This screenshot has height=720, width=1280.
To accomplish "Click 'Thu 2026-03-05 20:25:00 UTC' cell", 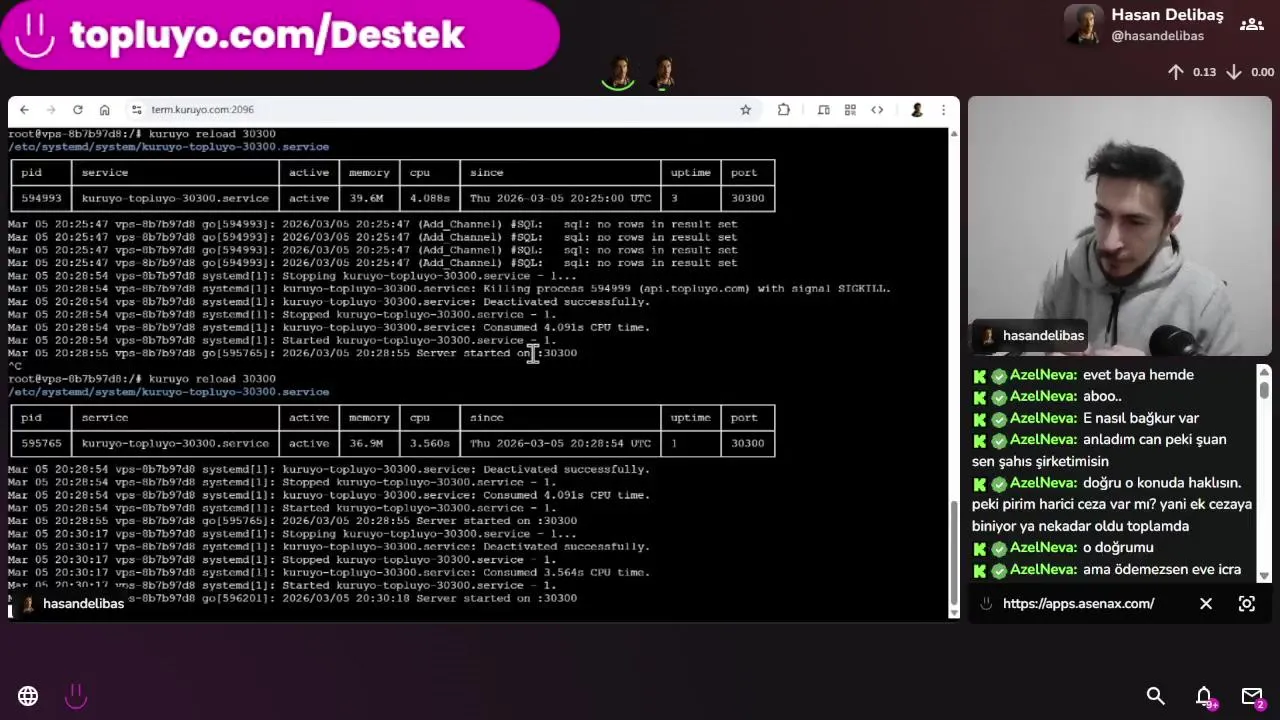I will click(560, 198).
